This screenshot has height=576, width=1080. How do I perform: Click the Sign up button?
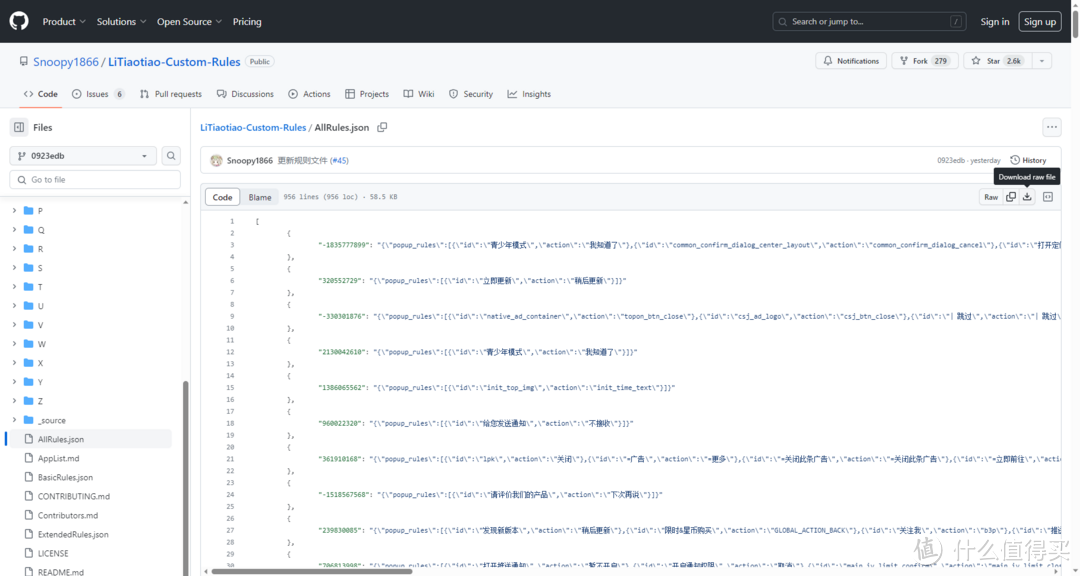coord(1039,21)
